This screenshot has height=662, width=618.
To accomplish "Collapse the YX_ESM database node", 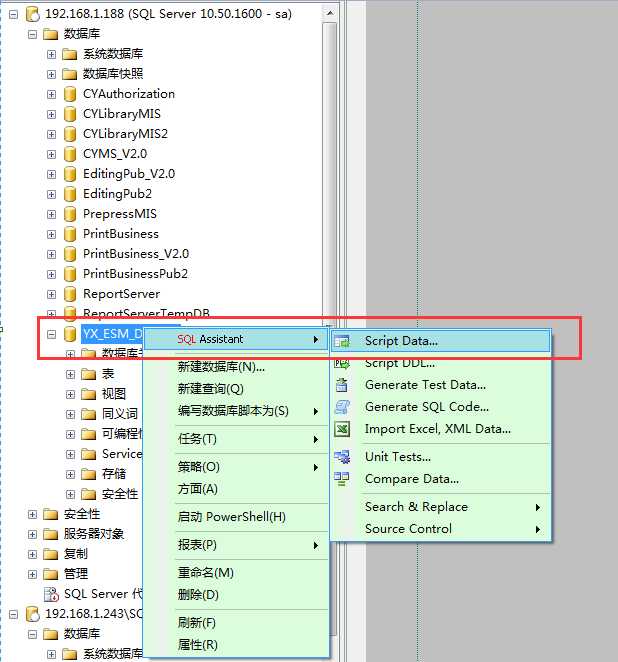I will pos(52,334).
